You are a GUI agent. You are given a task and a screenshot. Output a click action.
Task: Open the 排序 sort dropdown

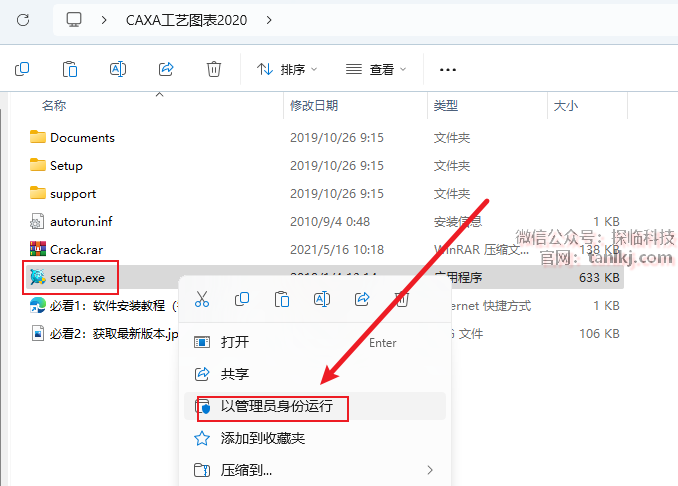pos(287,69)
